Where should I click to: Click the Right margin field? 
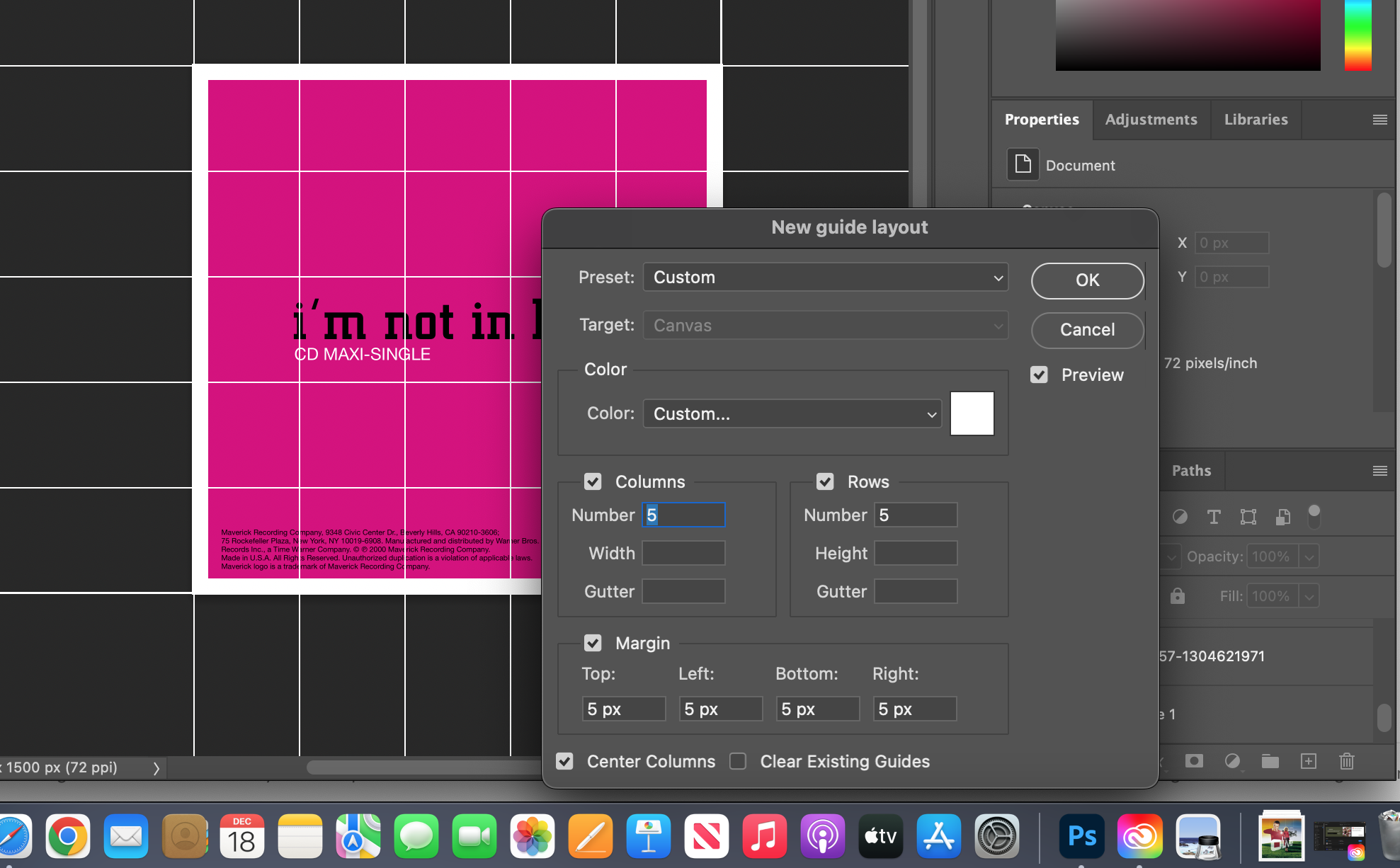tap(915, 709)
